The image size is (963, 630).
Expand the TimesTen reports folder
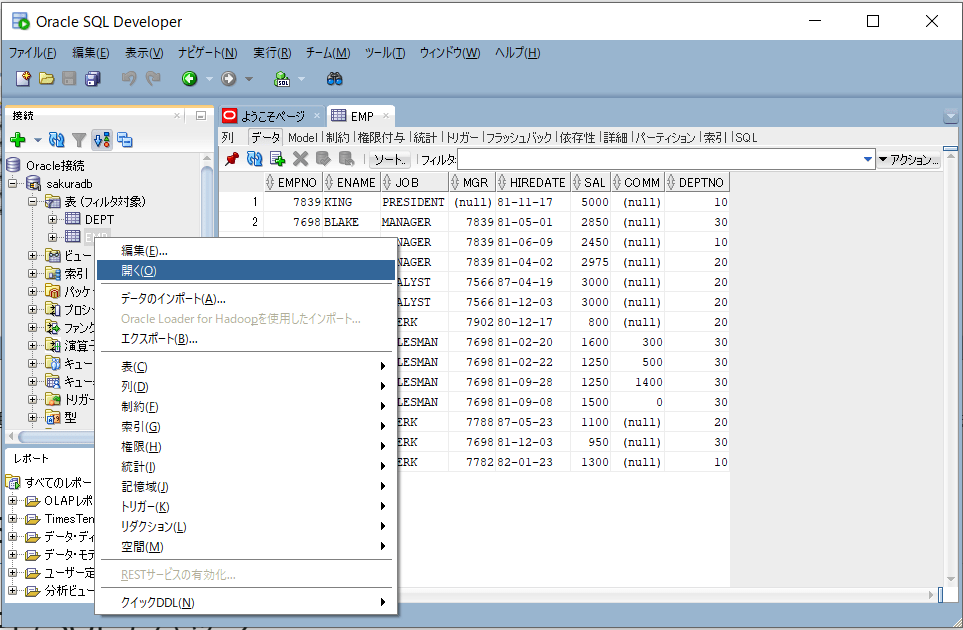pyautogui.click(x=12, y=519)
